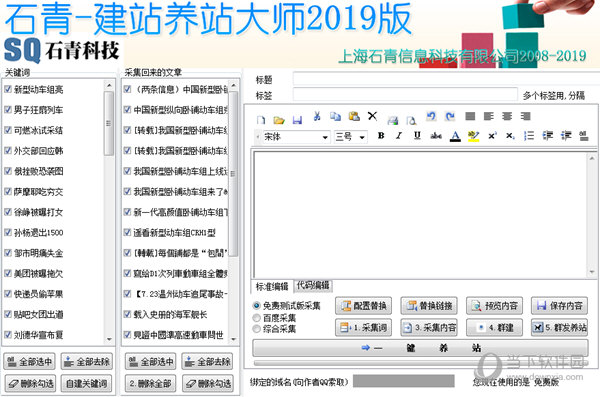
Task: Save using the floppy disk icon
Action: pyautogui.click(x=297, y=120)
